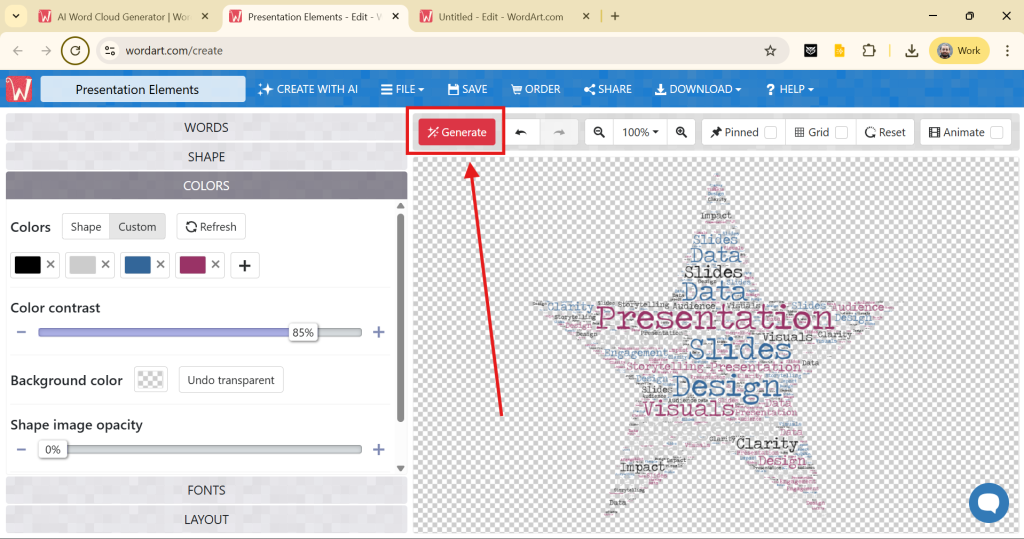
Task: Click the undo arrow icon
Action: [x=521, y=132]
